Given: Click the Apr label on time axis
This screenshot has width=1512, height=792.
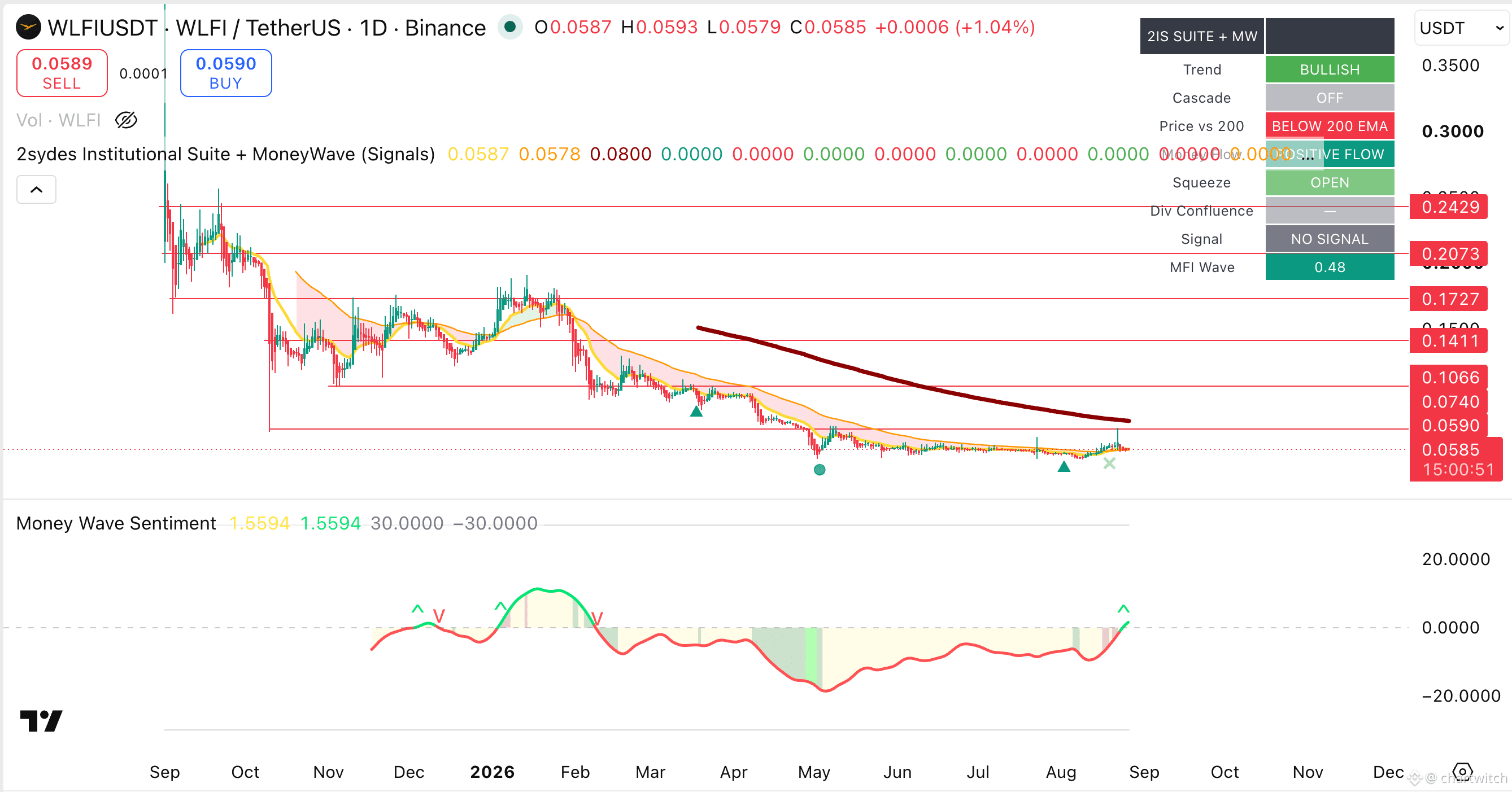Looking at the screenshot, I should (734, 772).
